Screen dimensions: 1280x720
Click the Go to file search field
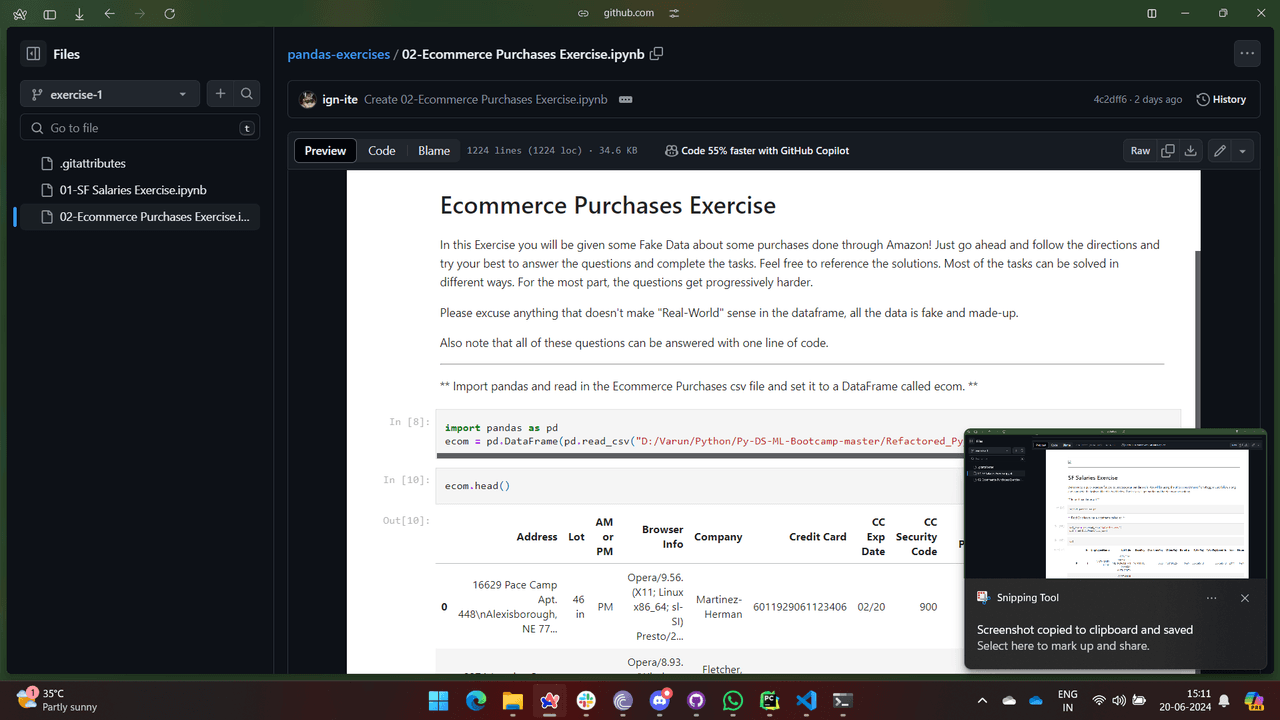tap(140, 128)
